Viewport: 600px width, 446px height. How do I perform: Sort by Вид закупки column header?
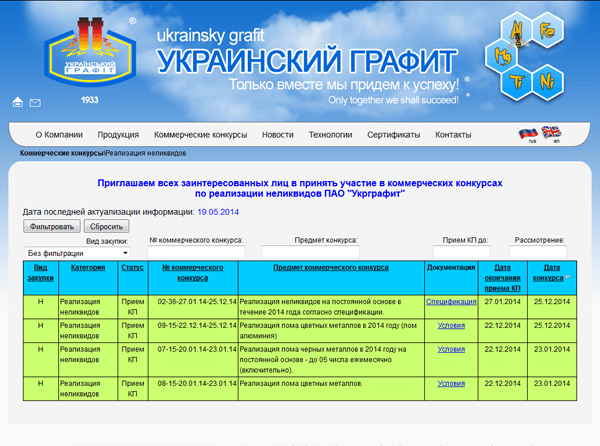pos(41,273)
